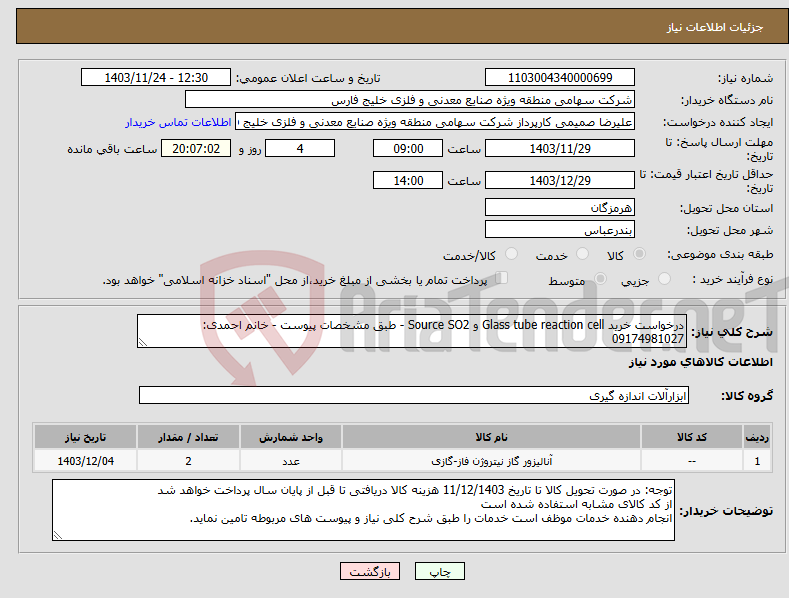Screen dimensions: 789x598
Task: Click the ردیف column header
Action: coord(757,437)
